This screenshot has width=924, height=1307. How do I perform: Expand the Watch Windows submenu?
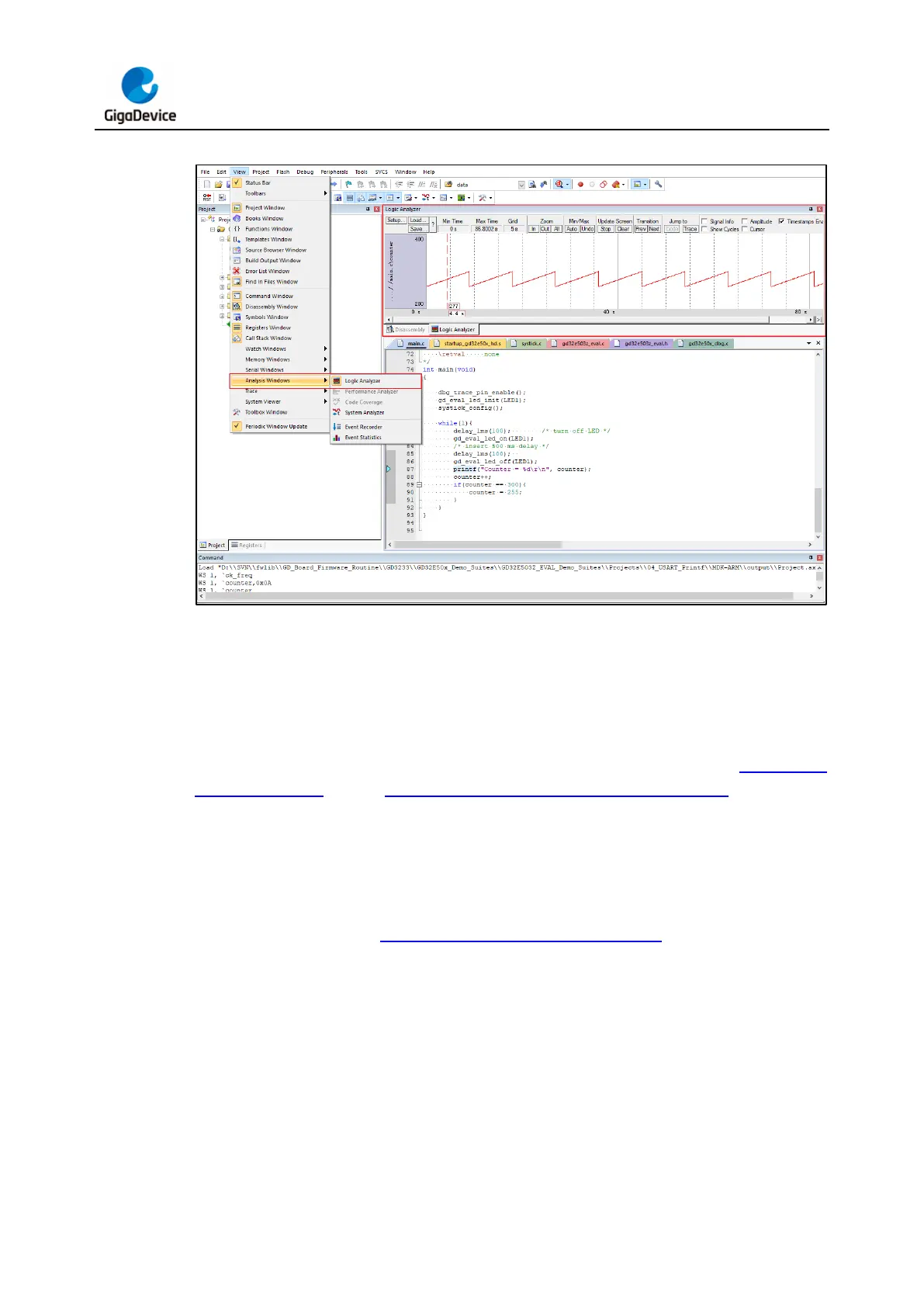click(x=280, y=348)
